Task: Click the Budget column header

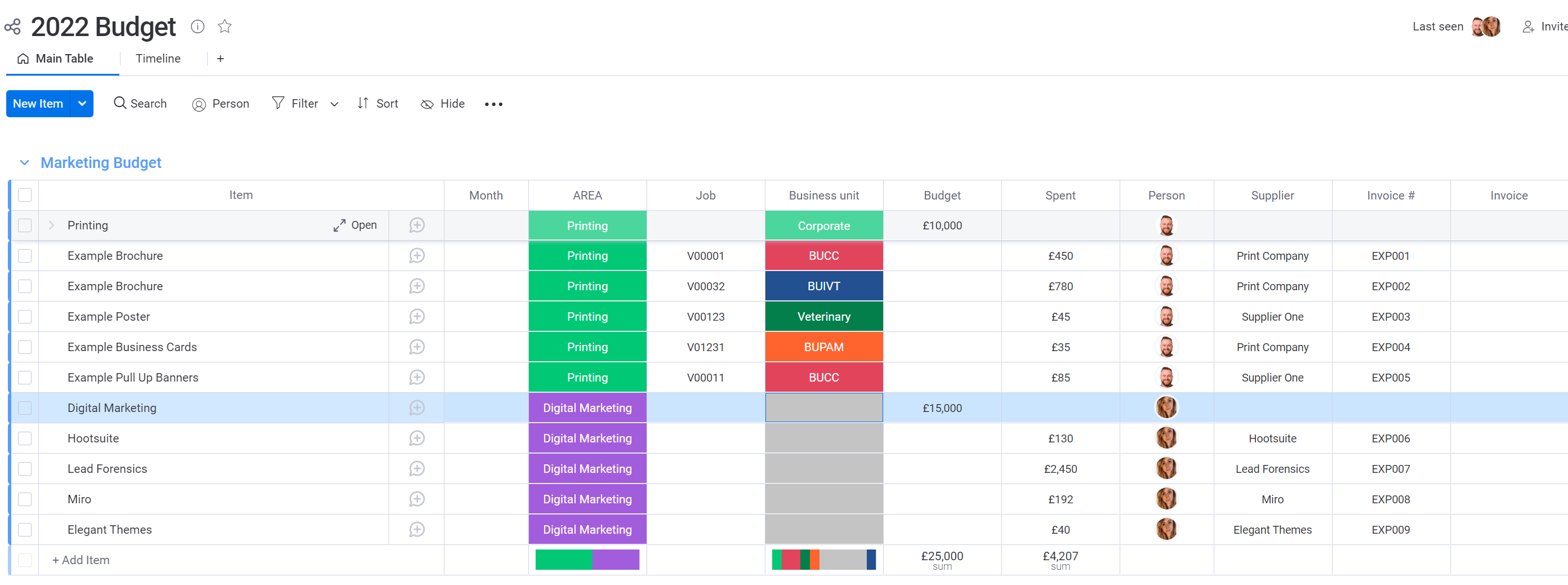Action: coord(942,196)
